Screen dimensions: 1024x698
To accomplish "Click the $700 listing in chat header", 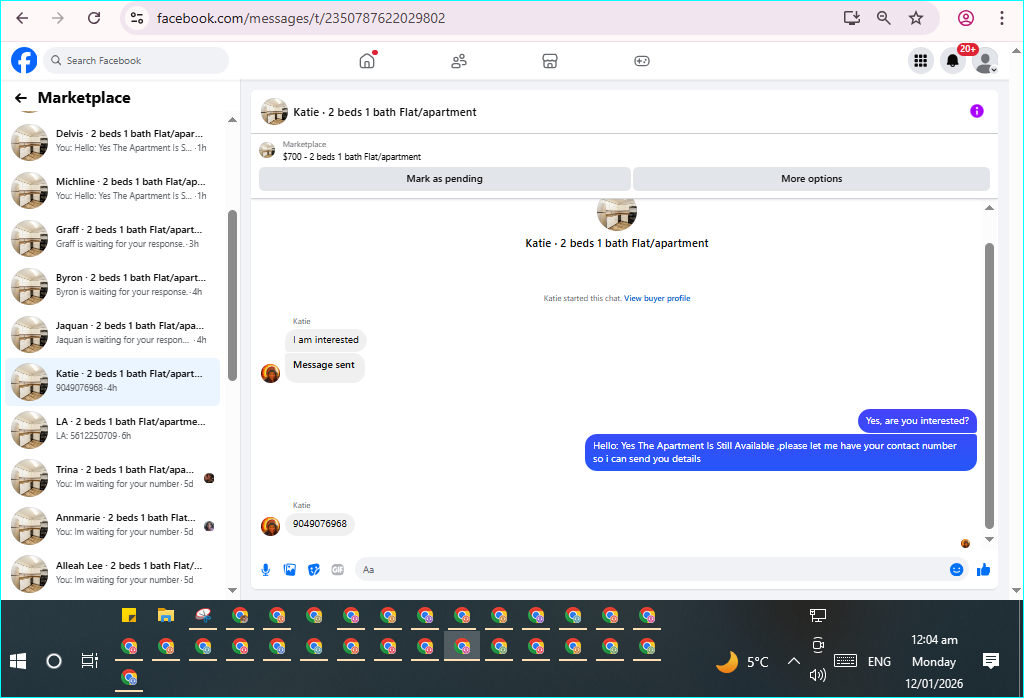I will [352, 157].
